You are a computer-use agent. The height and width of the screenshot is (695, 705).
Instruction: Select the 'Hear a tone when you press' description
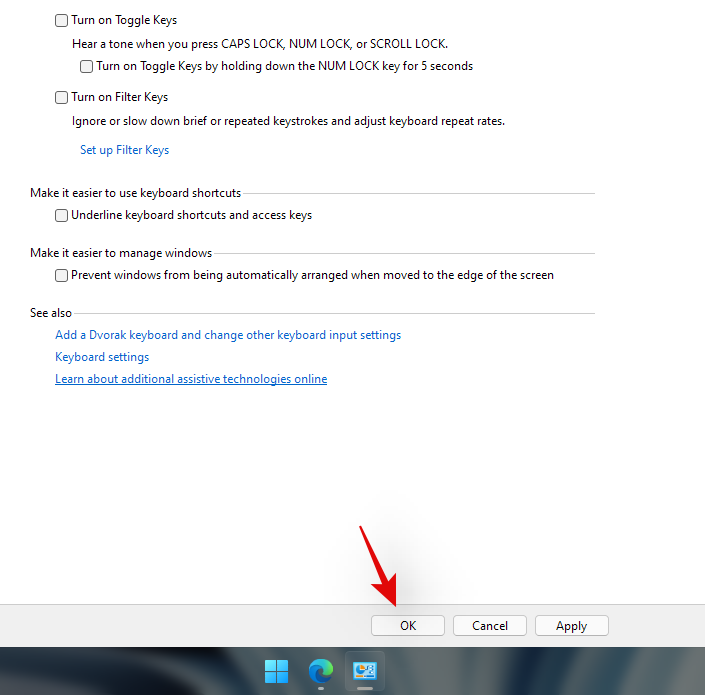click(x=260, y=44)
